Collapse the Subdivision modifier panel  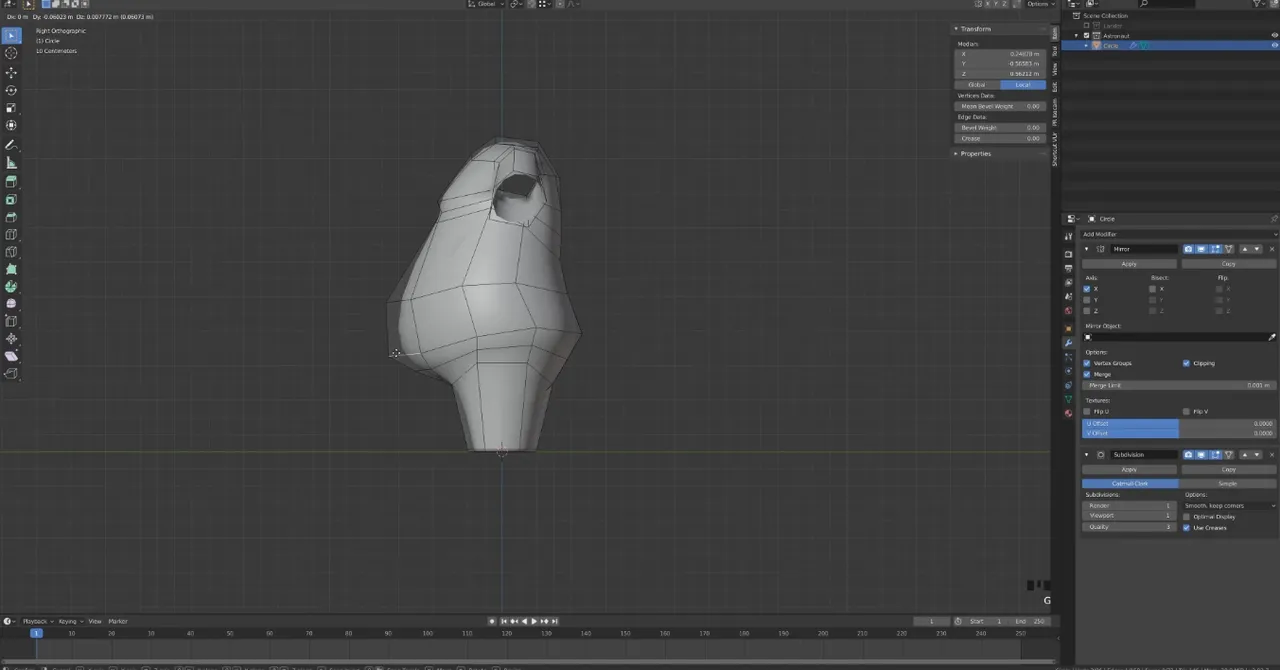pyautogui.click(x=1087, y=455)
